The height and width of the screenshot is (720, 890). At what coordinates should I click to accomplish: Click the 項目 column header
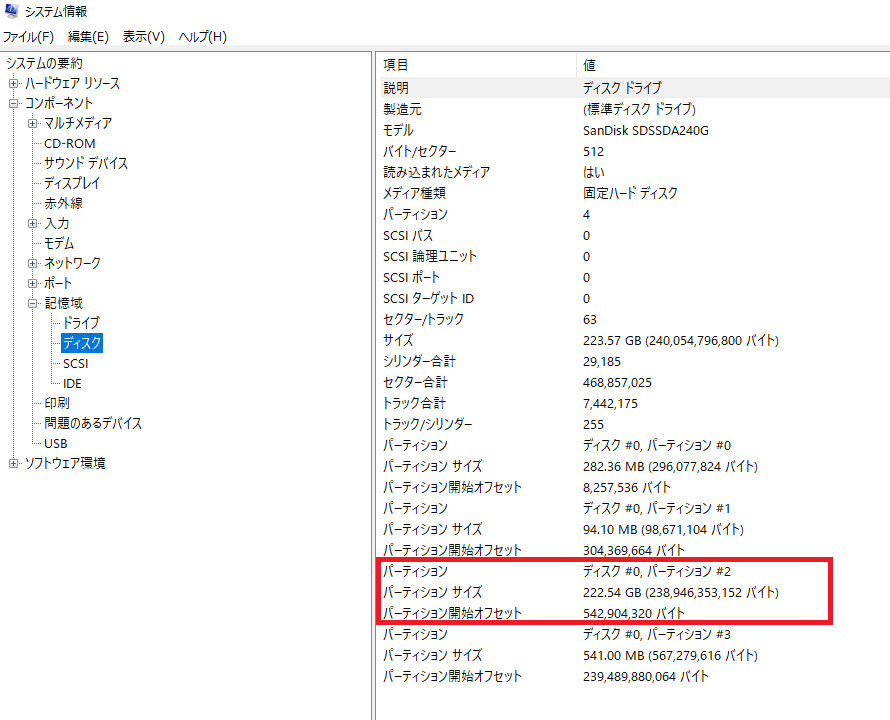pyautogui.click(x=476, y=65)
